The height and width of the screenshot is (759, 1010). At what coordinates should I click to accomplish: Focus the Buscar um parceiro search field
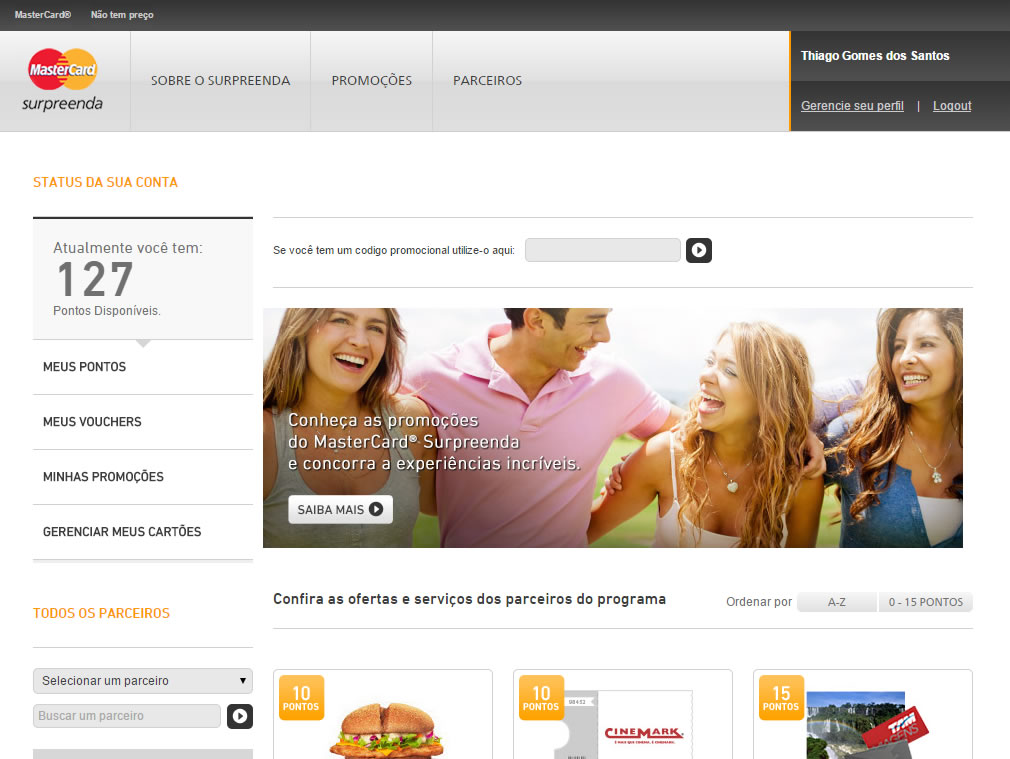click(127, 716)
